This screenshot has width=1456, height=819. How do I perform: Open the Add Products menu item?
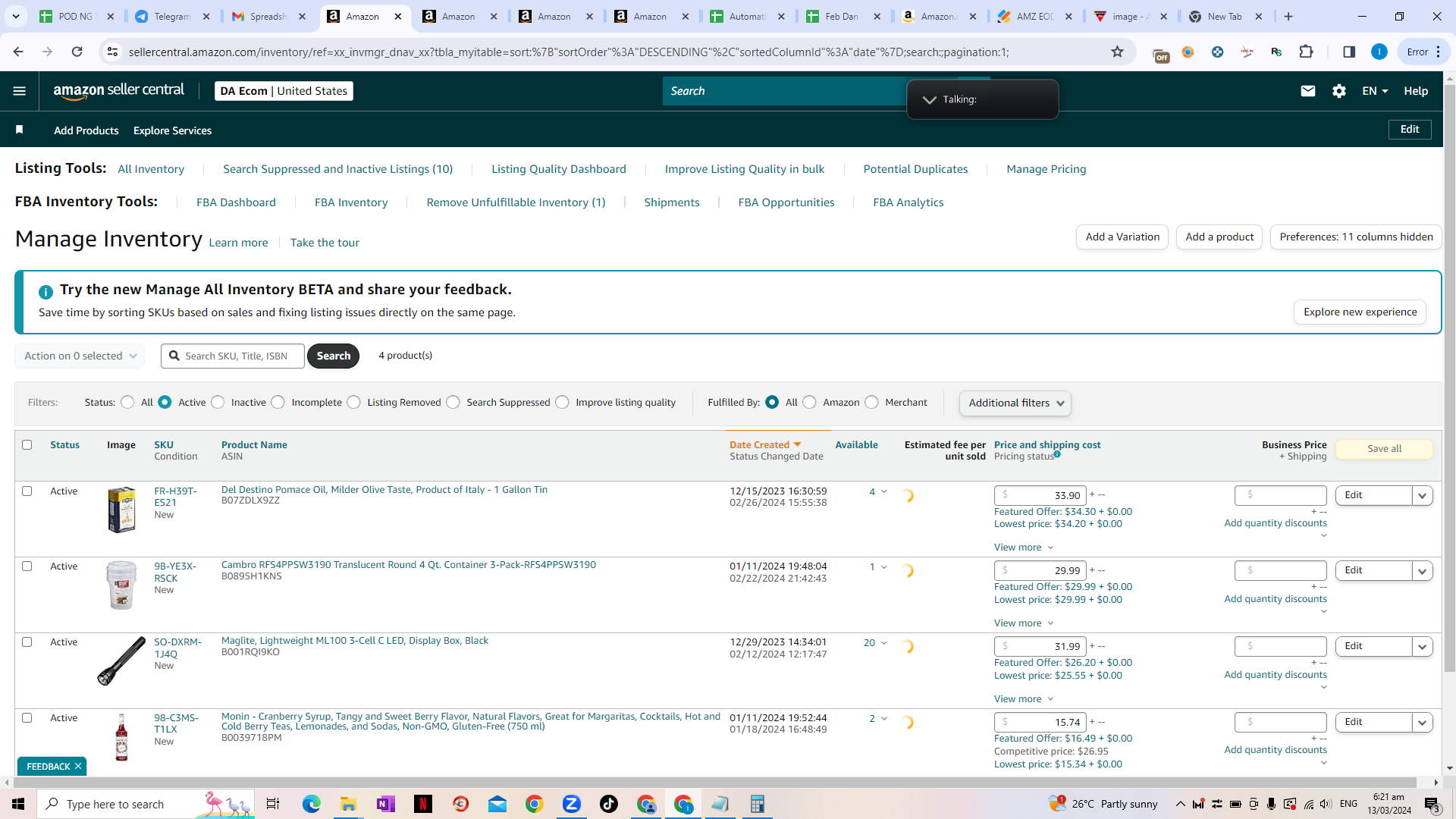86,130
